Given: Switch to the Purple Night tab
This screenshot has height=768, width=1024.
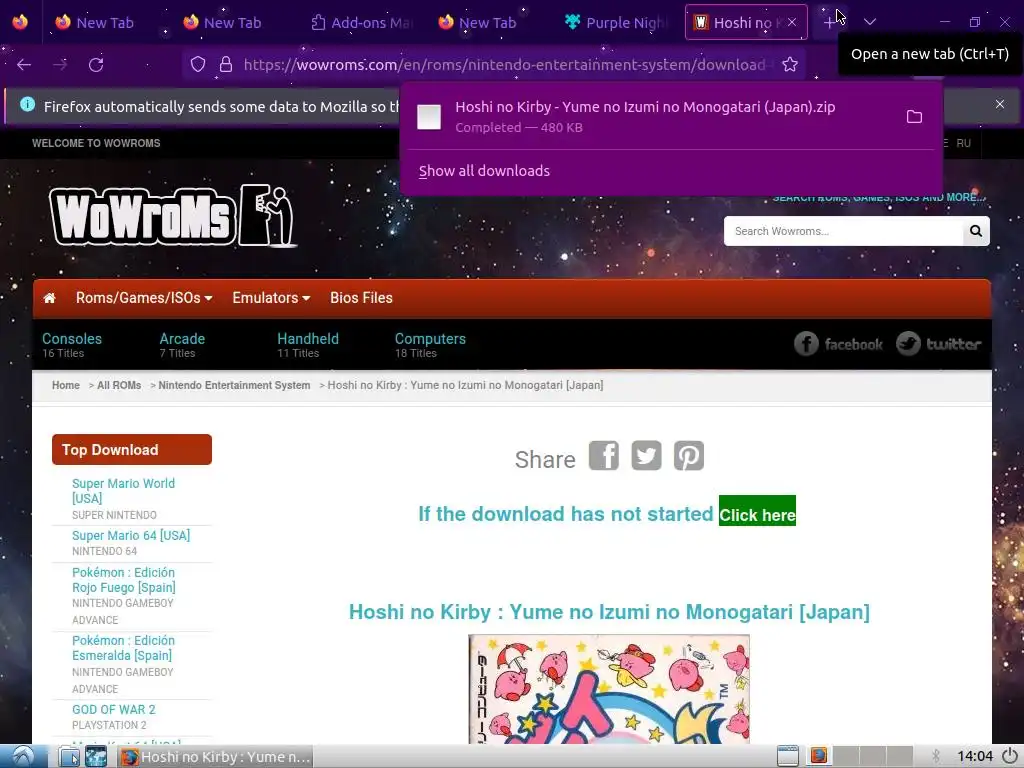Looking at the screenshot, I should point(617,22).
